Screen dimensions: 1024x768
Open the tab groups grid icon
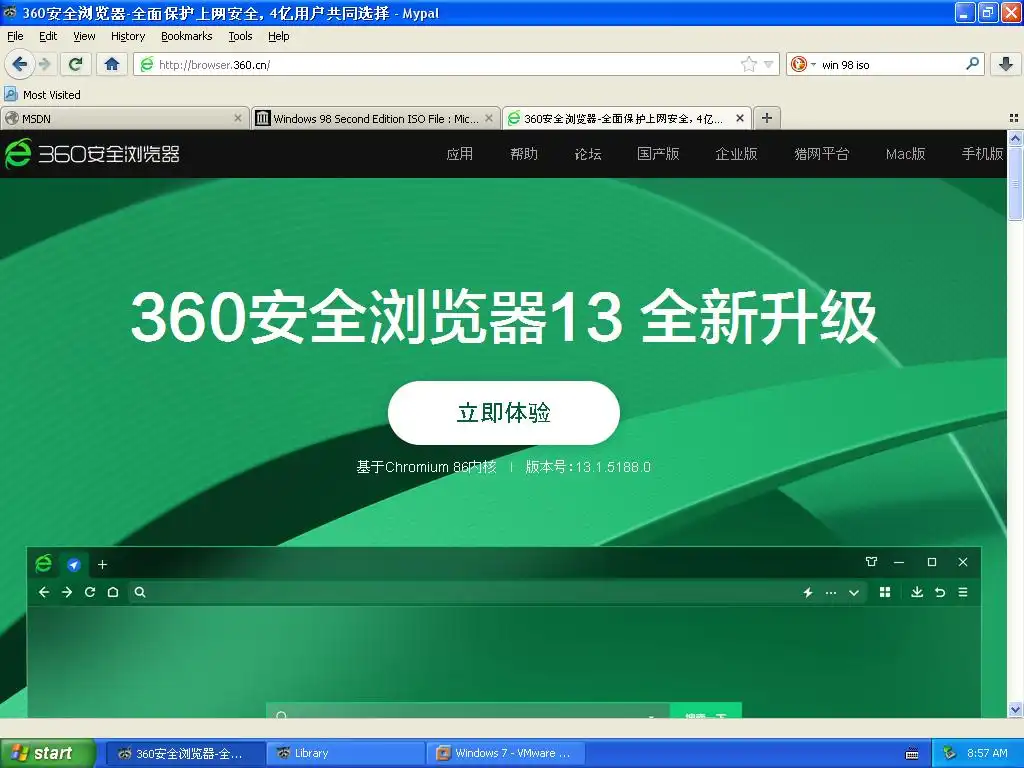(1014, 118)
